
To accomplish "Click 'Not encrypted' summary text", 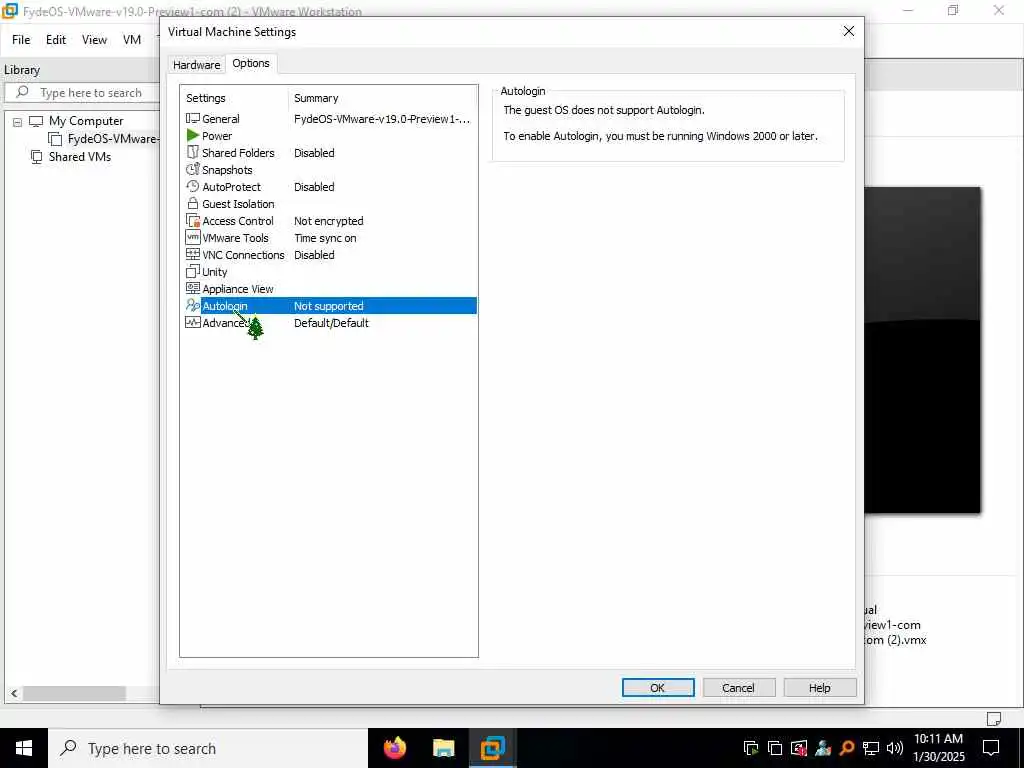I will [328, 221].
